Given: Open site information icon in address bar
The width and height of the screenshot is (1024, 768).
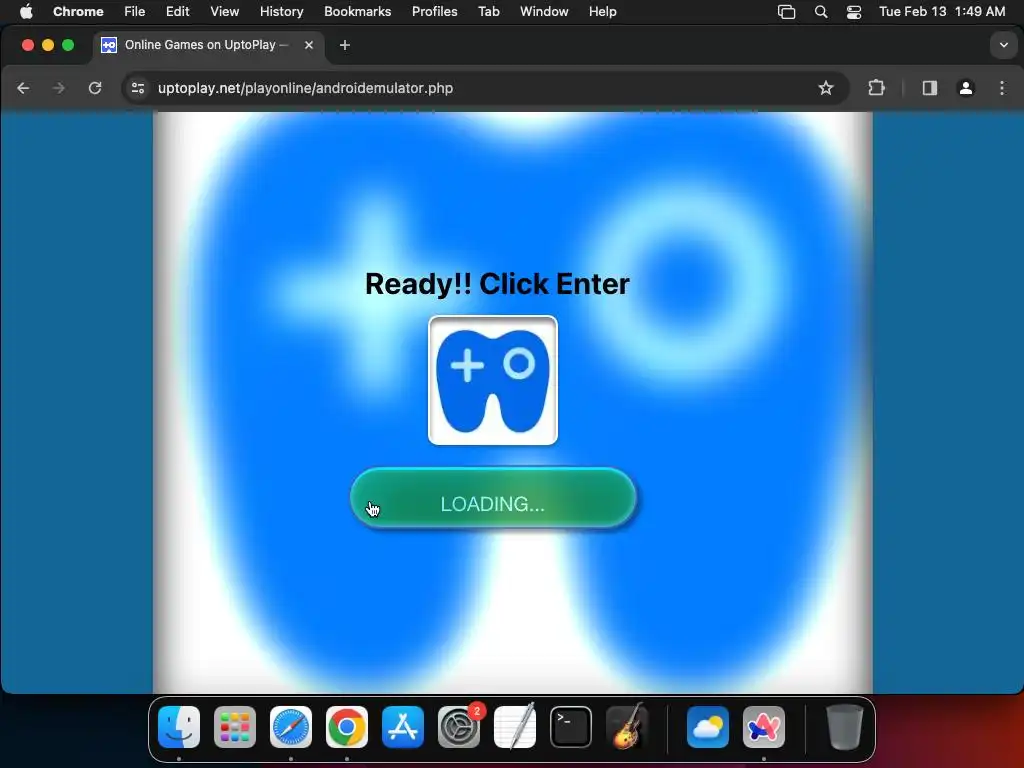Looking at the screenshot, I should [x=138, y=88].
